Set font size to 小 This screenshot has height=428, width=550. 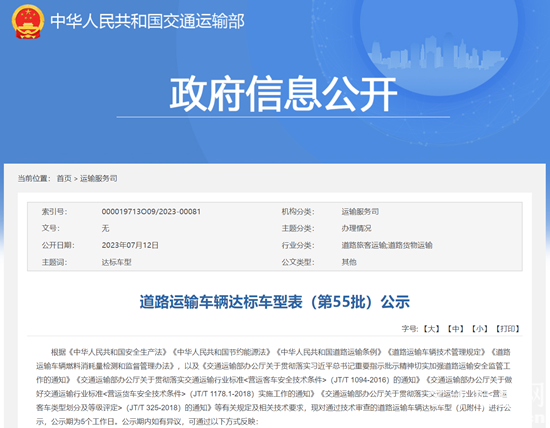point(479,329)
